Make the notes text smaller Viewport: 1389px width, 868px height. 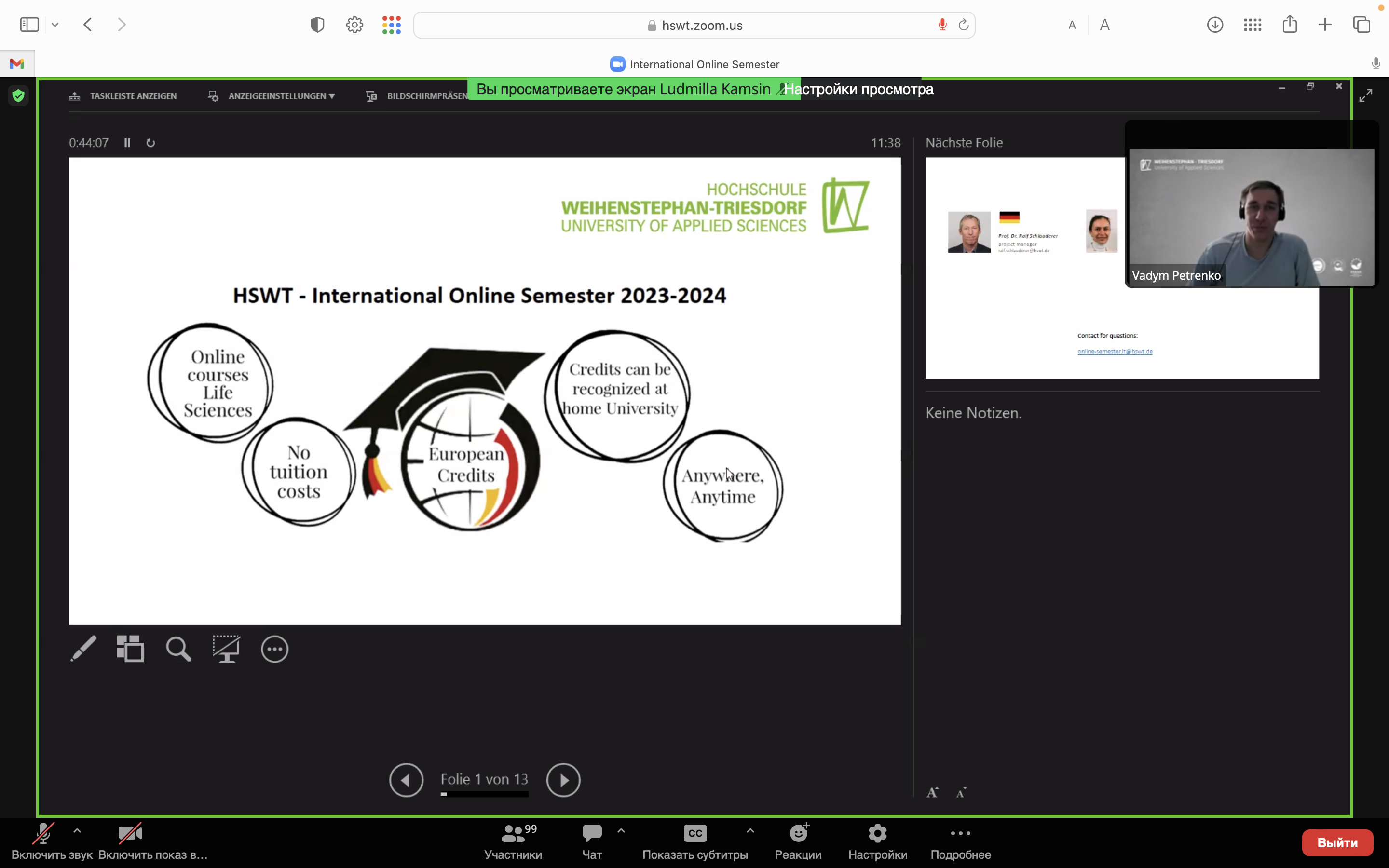click(961, 793)
